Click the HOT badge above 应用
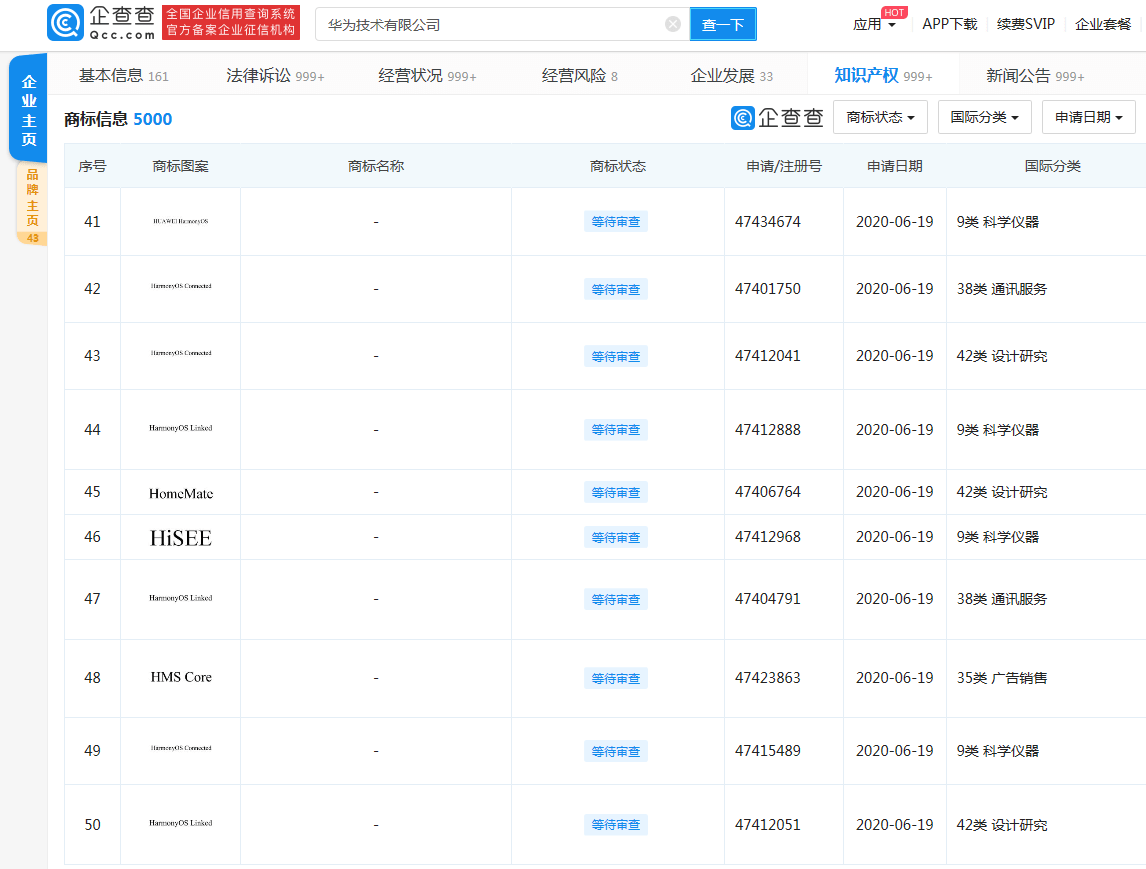The image size is (1146, 869). click(893, 12)
